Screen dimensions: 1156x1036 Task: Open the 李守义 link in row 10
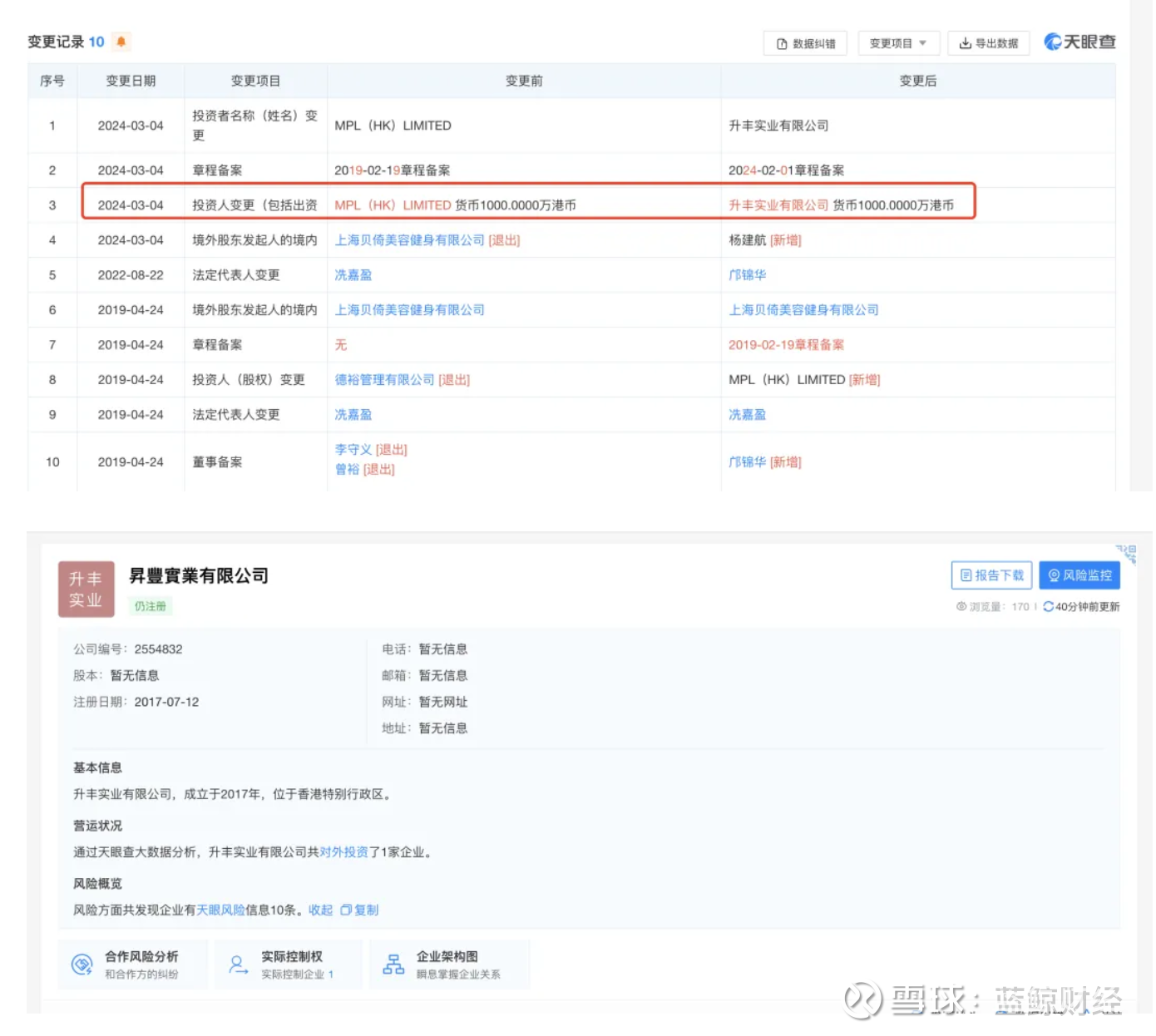click(x=353, y=450)
